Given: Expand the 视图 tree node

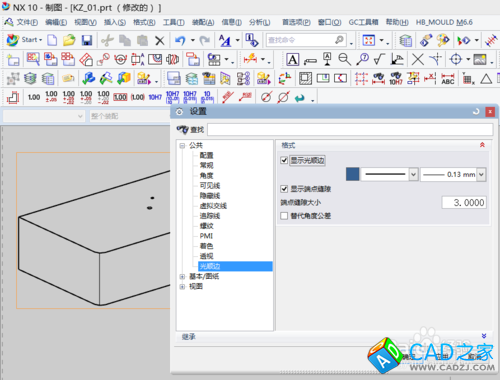Looking at the screenshot, I should tap(182, 287).
